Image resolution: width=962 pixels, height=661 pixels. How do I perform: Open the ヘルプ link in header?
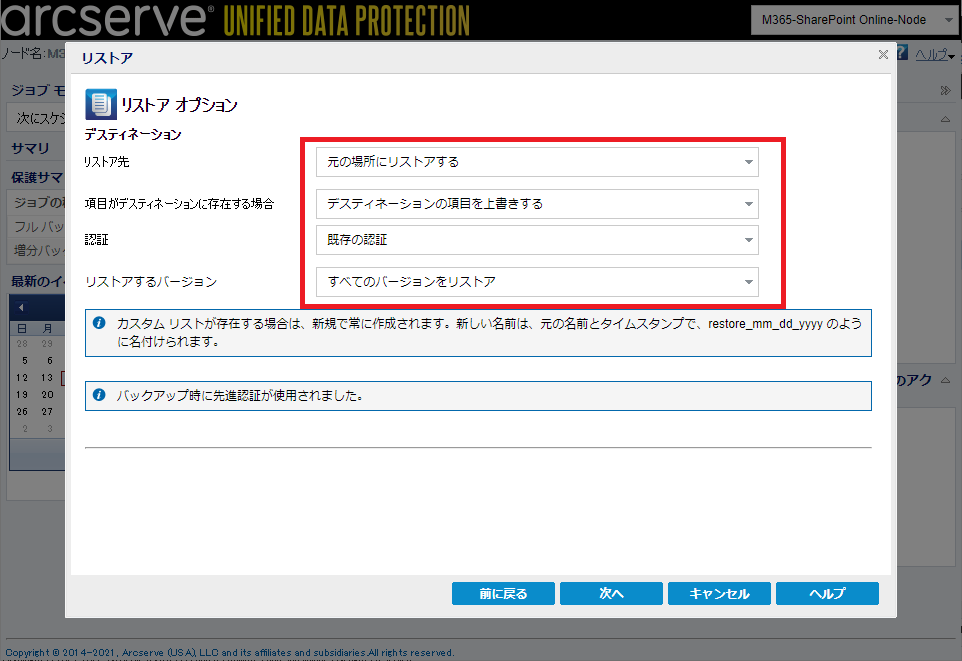[931, 55]
